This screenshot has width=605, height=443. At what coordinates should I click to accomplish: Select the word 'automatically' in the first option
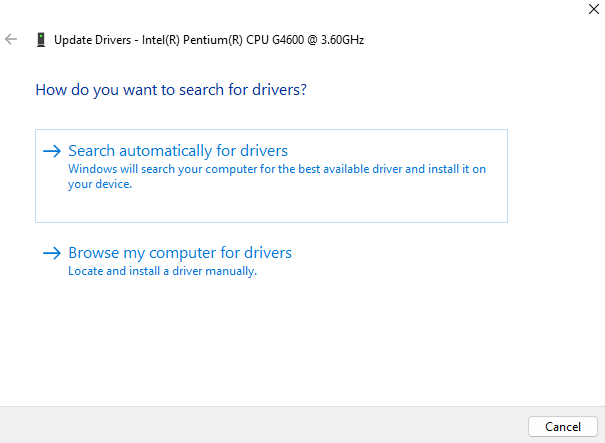[x=166, y=151]
